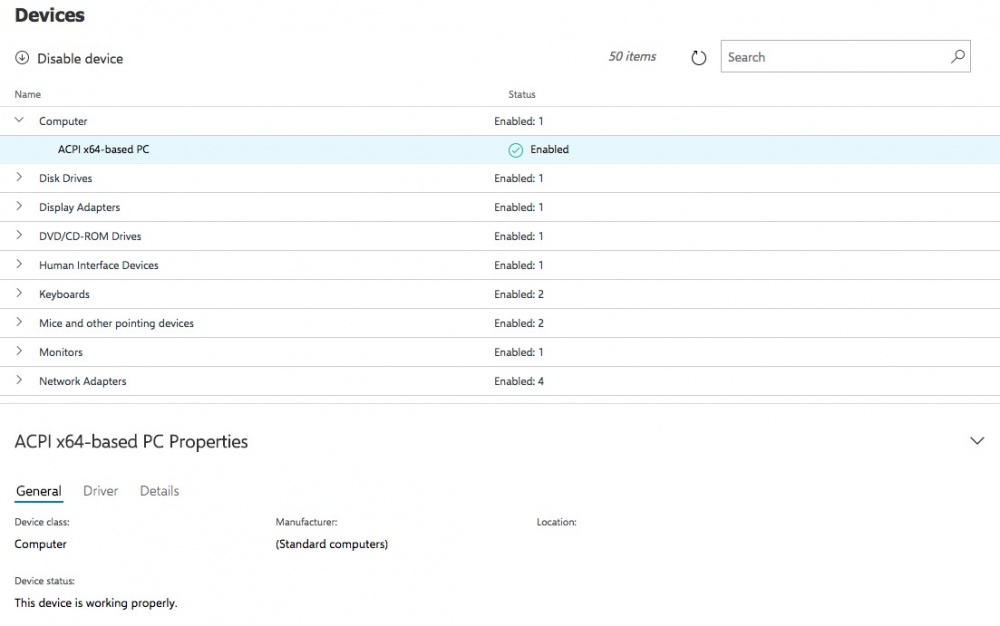Click the Enabled: 1 status of Monitors
The image size is (1000, 626).
[518, 352]
